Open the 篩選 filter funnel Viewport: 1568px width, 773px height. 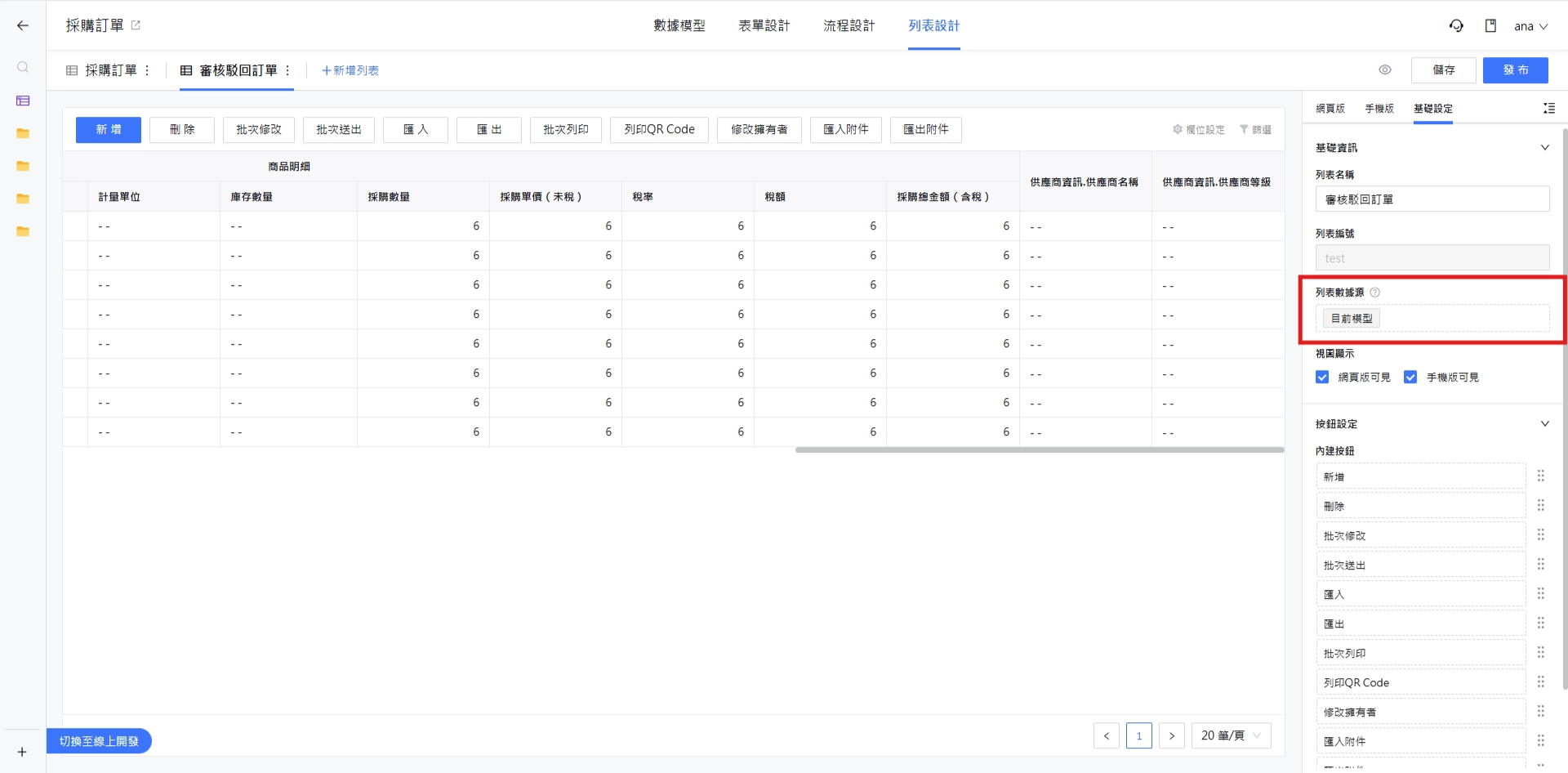pos(1255,129)
